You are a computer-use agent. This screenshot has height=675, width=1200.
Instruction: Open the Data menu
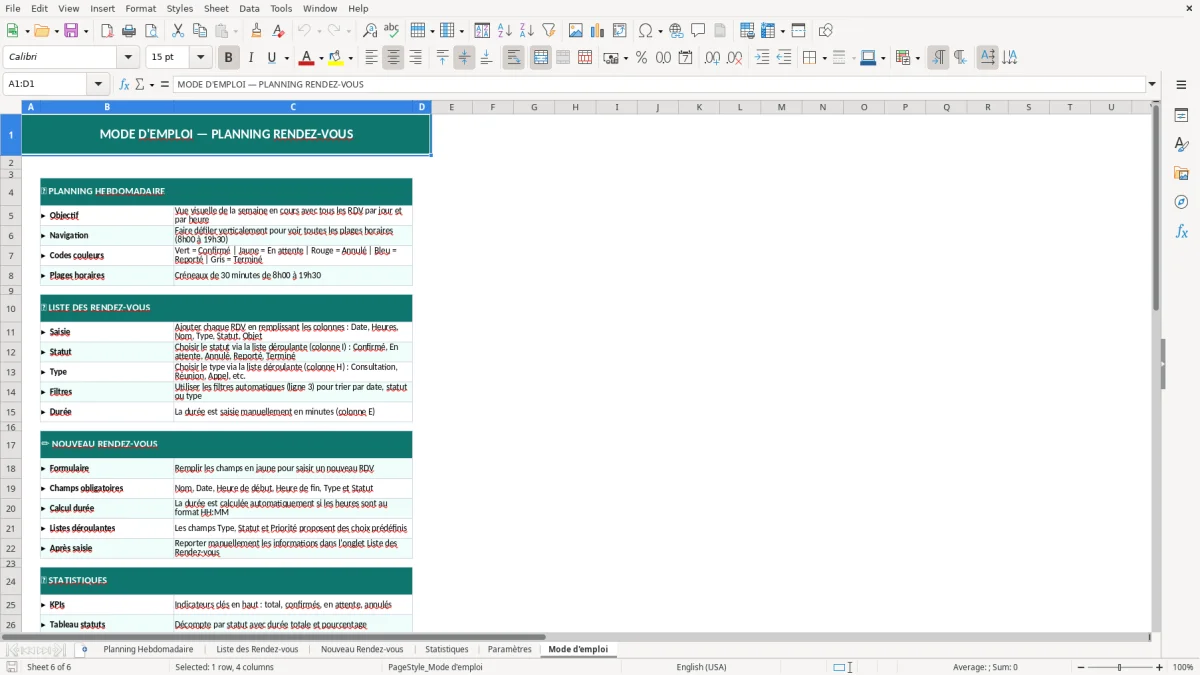point(250,8)
